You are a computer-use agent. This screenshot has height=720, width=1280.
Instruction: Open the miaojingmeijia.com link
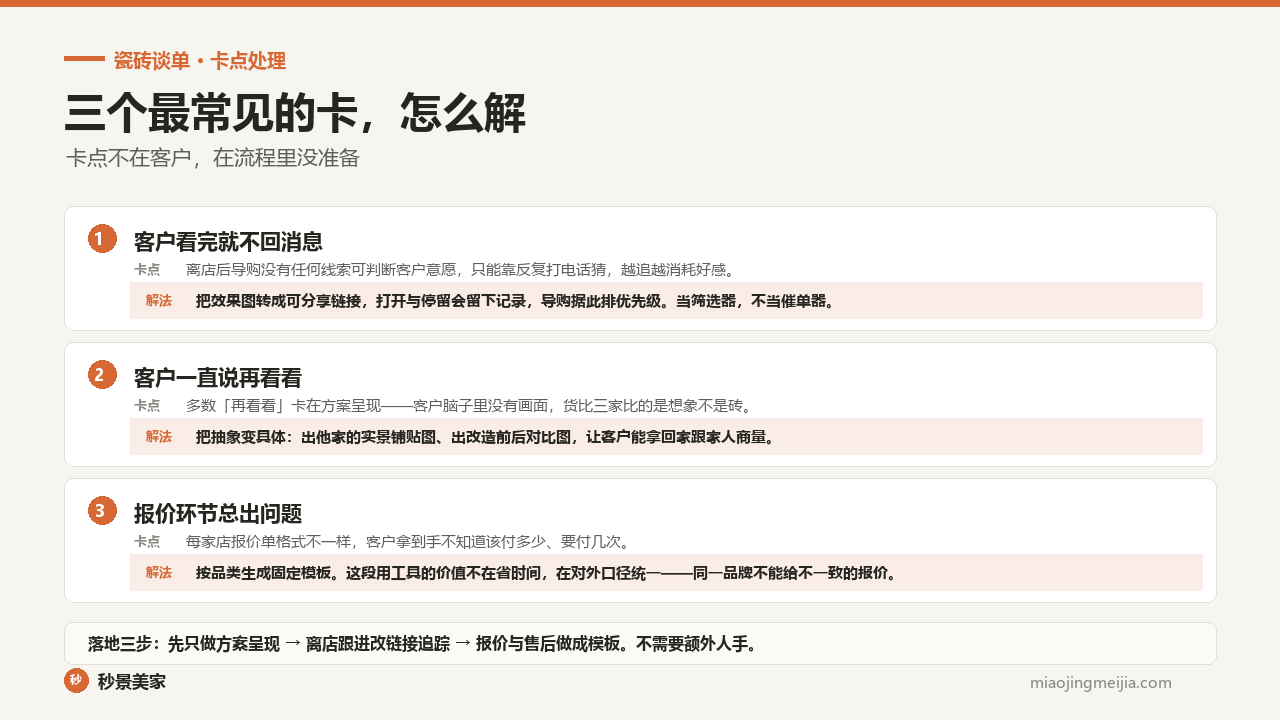(x=1100, y=683)
